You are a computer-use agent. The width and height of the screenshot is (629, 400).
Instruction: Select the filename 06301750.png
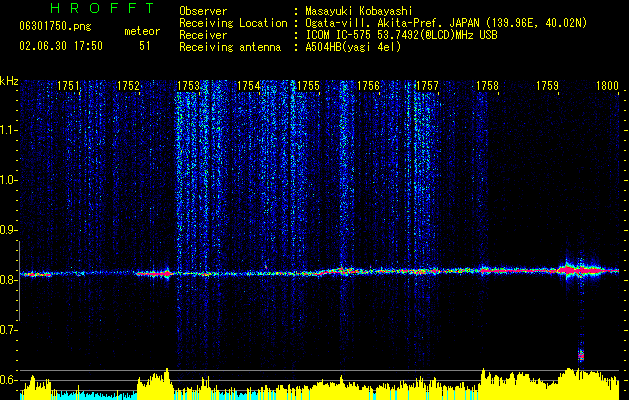(55, 27)
